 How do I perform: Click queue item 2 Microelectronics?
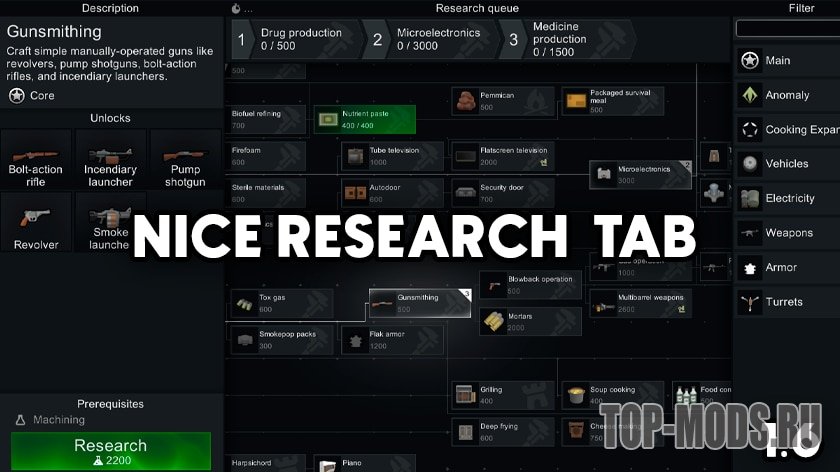click(x=431, y=39)
